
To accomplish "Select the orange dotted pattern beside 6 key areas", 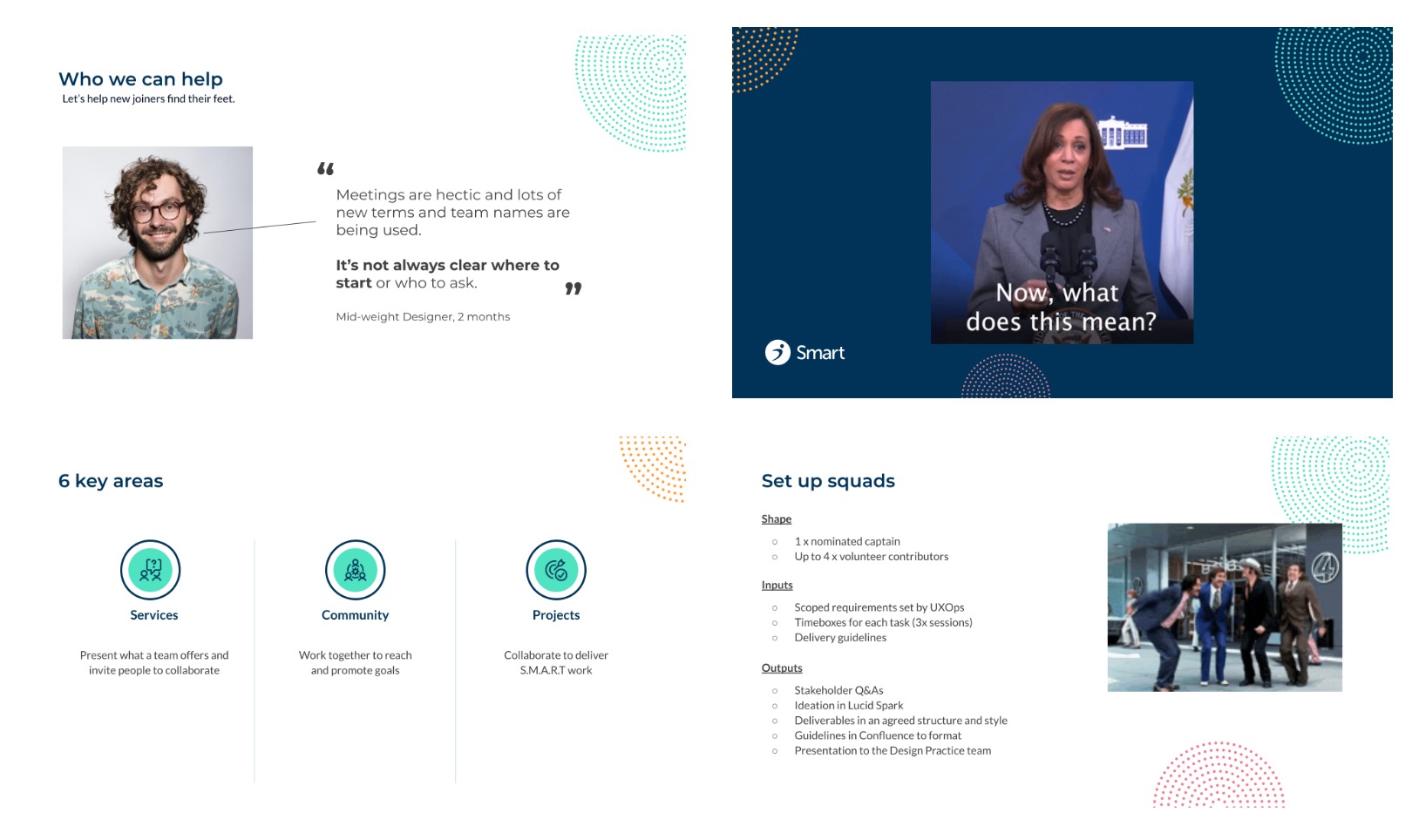I will [655, 468].
